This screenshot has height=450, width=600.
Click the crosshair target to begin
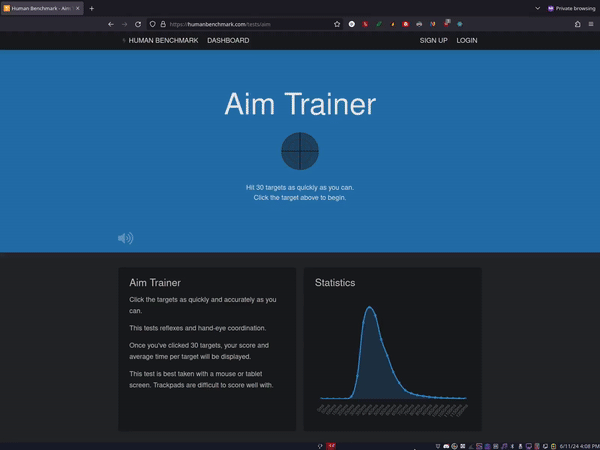[x=300, y=151]
